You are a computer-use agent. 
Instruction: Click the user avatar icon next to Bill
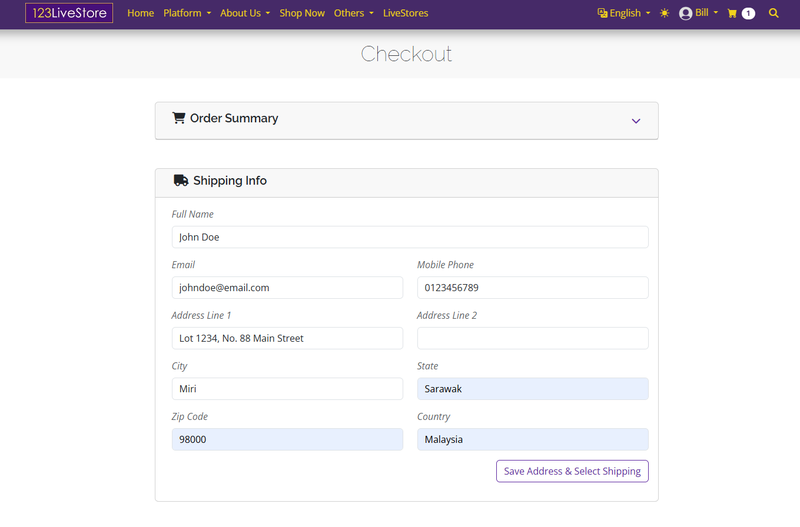[685, 14]
